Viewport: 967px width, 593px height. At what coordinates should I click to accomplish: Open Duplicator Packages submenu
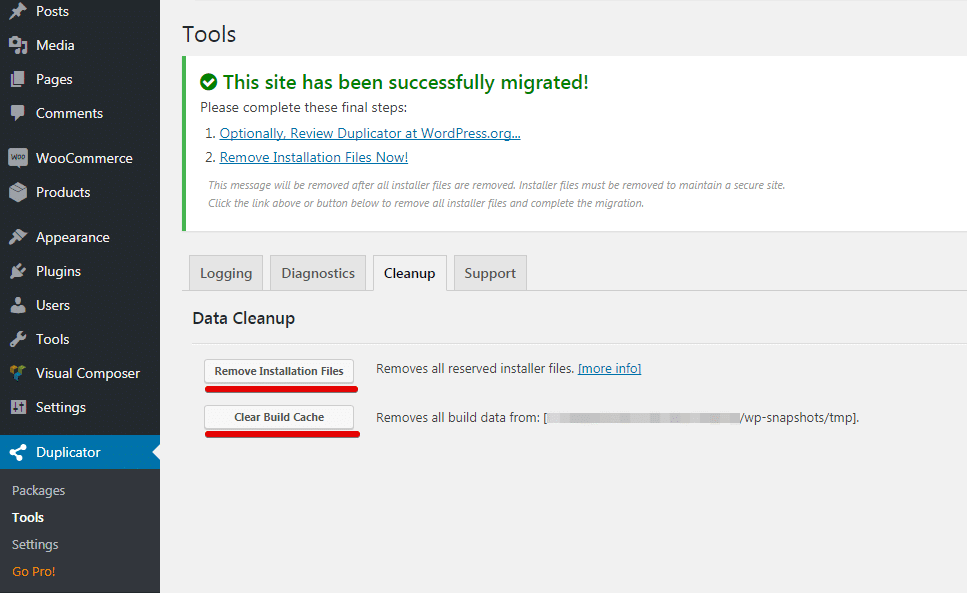(38, 490)
